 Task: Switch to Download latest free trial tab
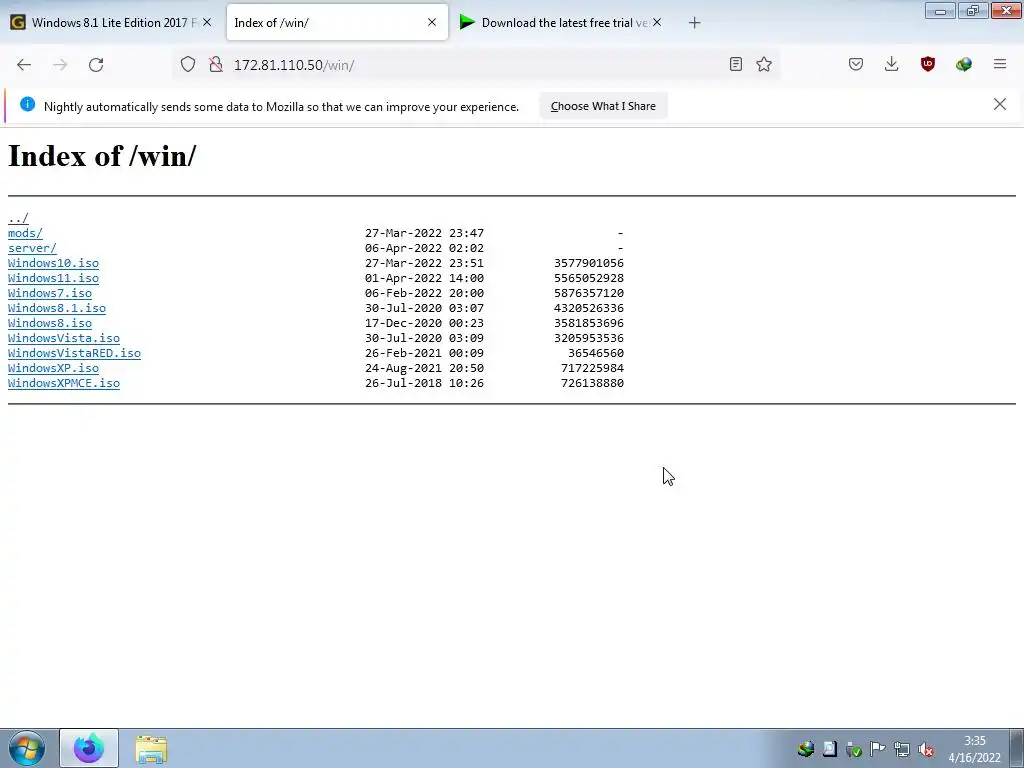(x=560, y=22)
